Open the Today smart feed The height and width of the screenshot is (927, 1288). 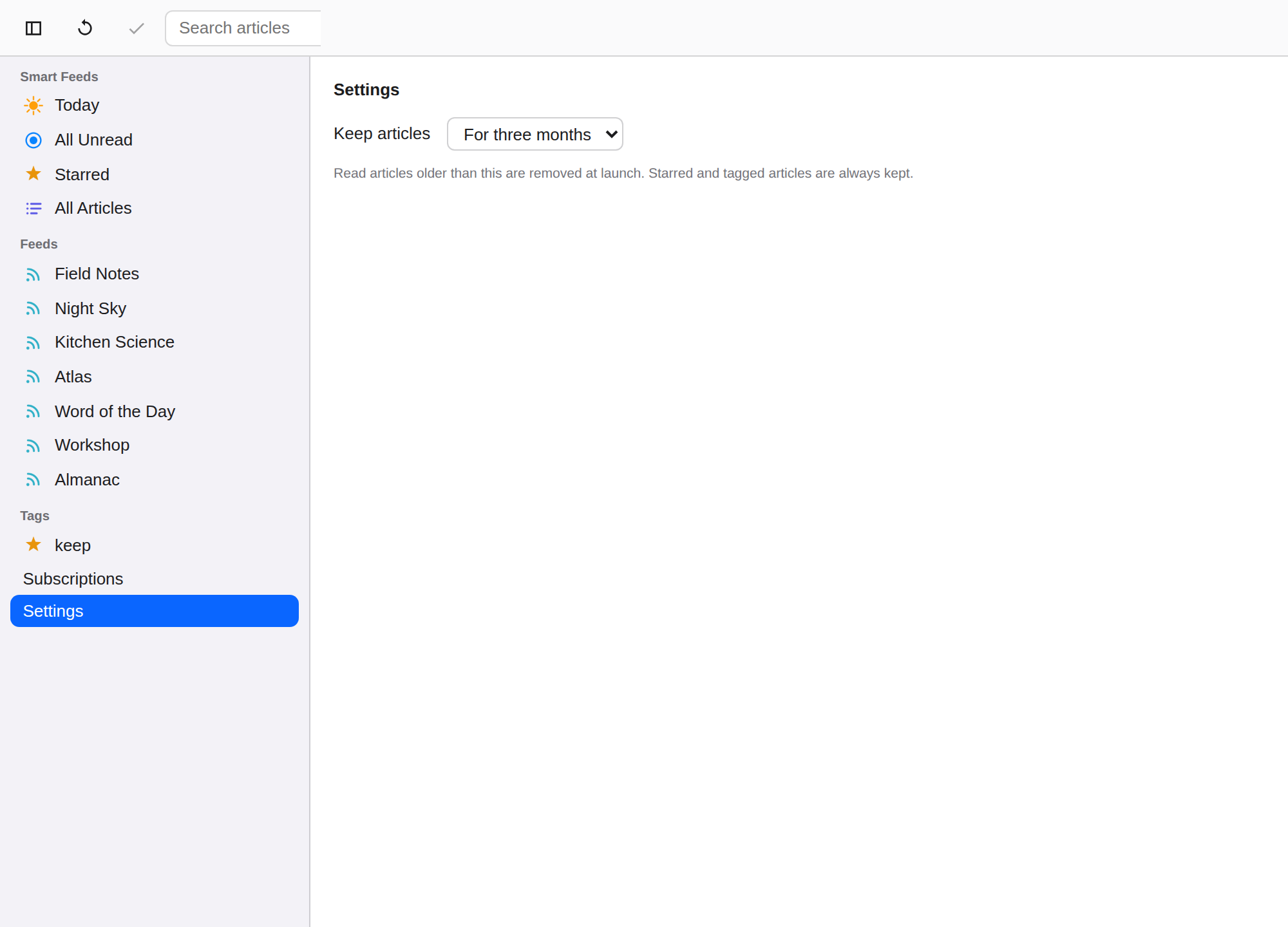click(155, 106)
